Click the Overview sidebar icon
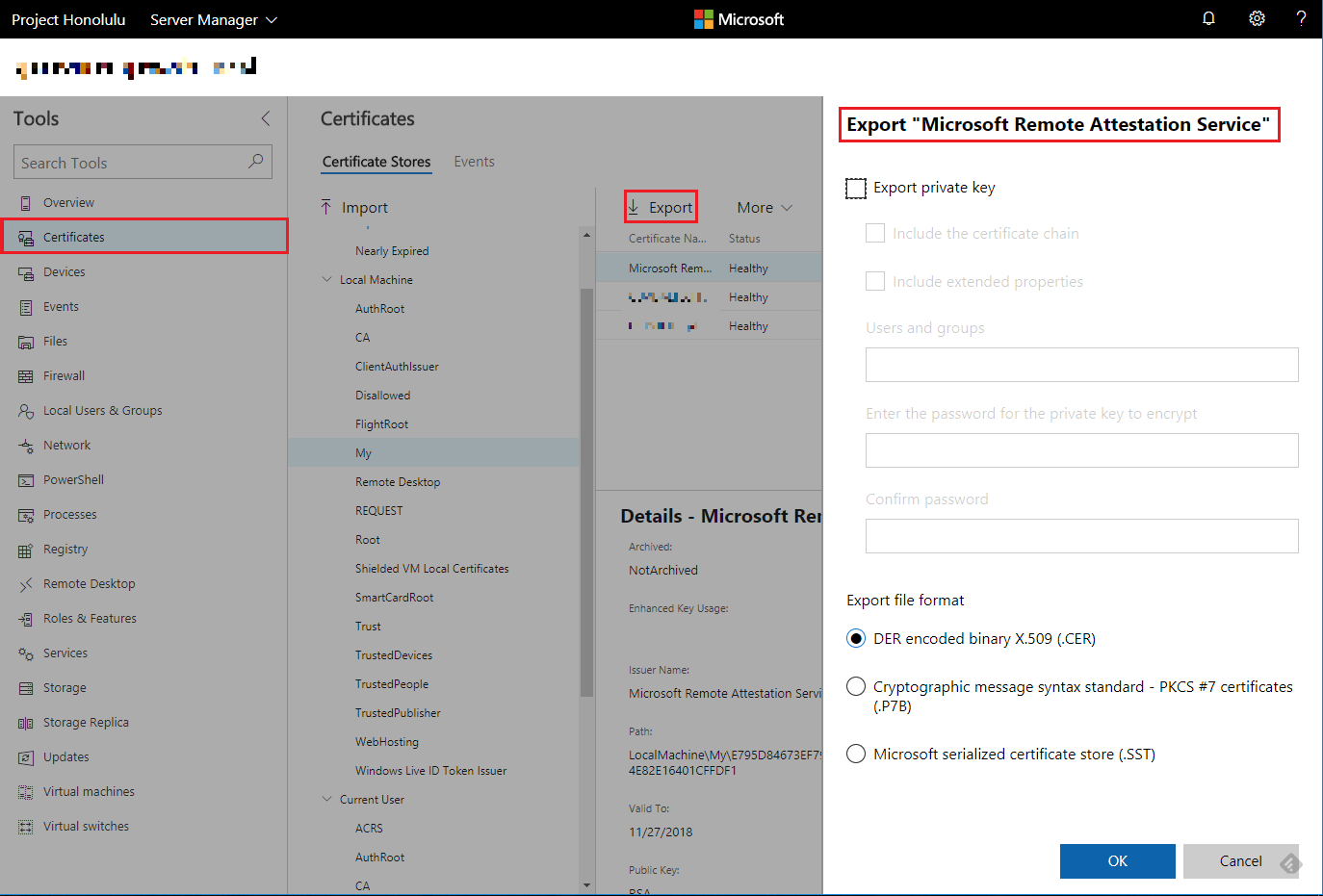 [26, 203]
